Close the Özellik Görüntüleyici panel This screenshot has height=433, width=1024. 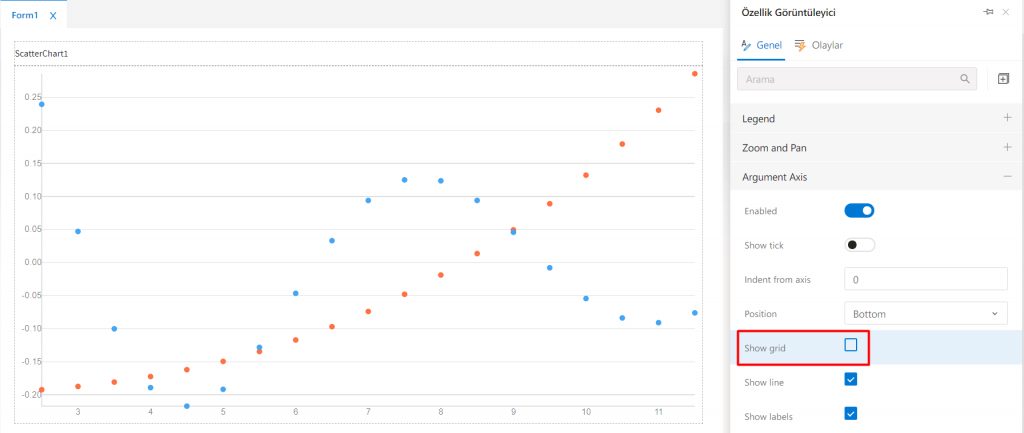pyautogui.click(x=1006, y=12)
